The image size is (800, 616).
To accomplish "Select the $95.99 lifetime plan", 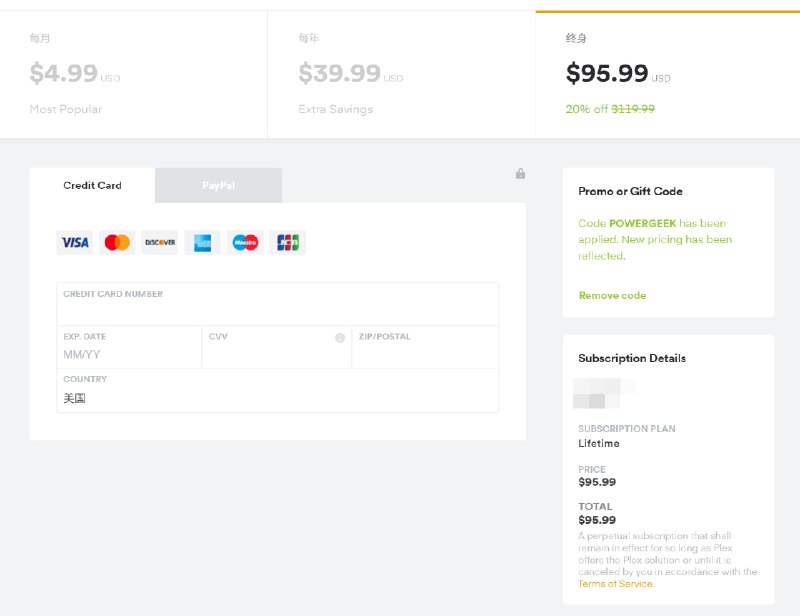I will click(x=667, y=75).
